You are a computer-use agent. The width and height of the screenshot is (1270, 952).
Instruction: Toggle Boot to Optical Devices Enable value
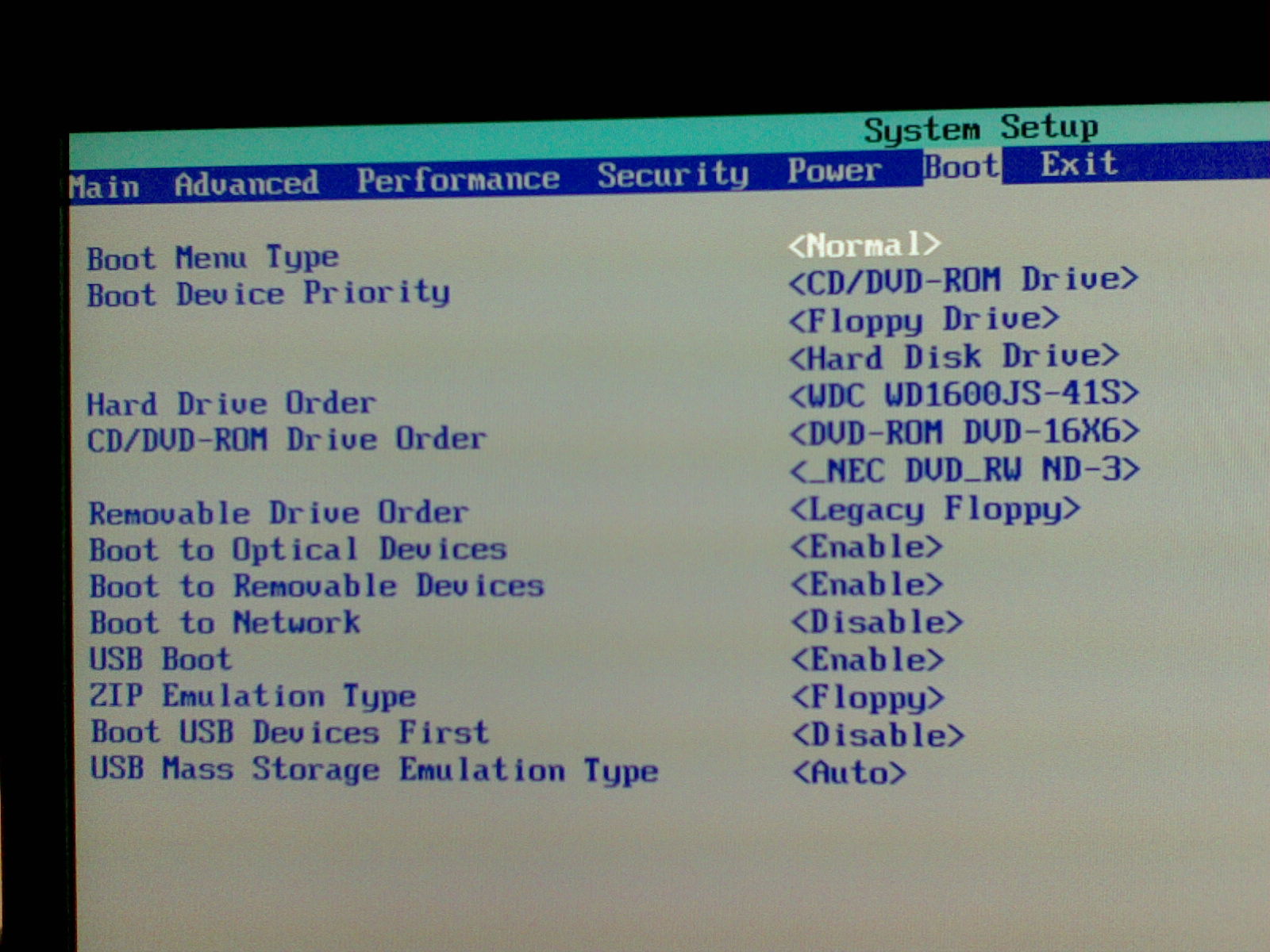866,547
